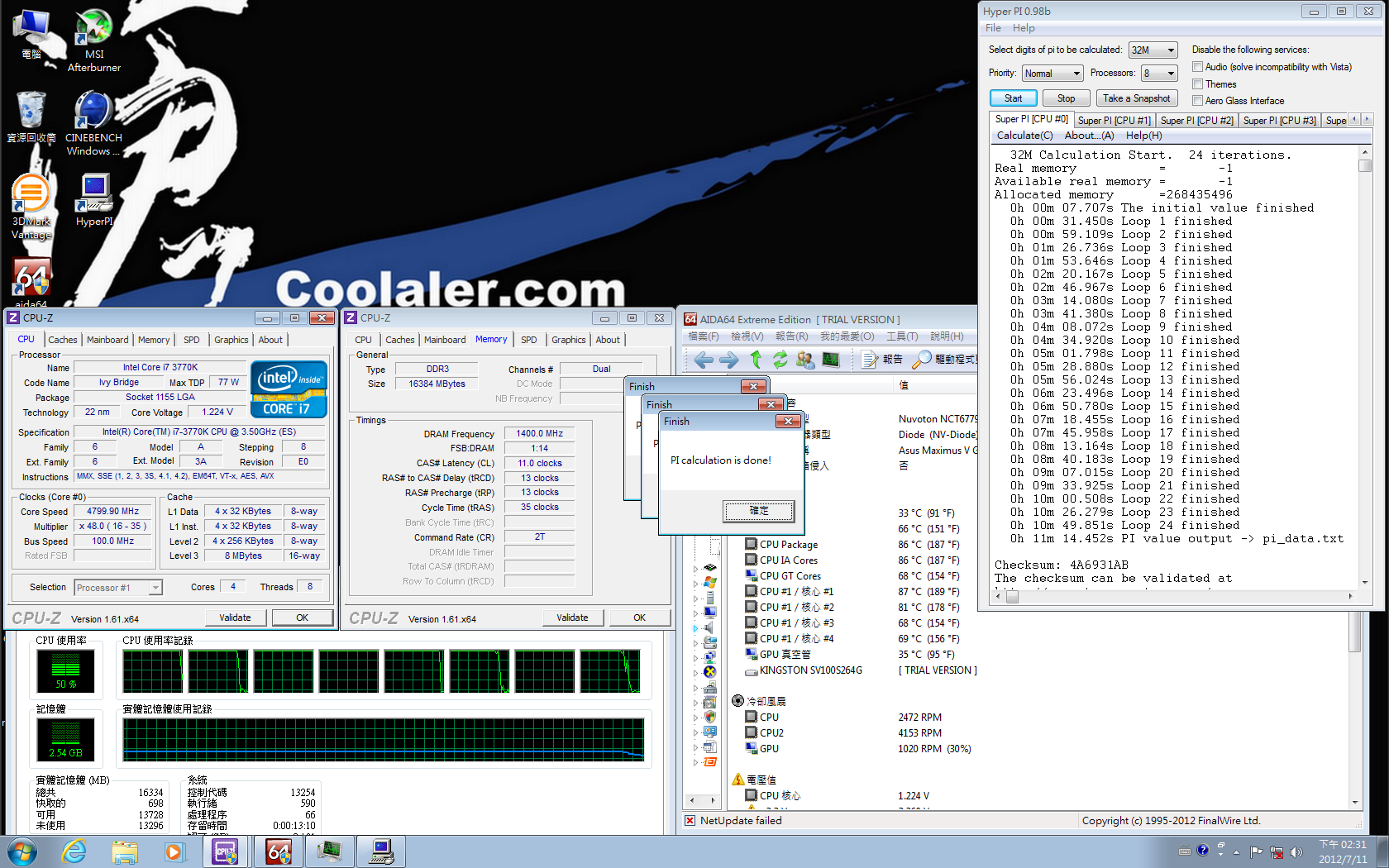Screen dimensions: 1389x868
Task: Open Internet Explorer from the taskbar
Action: tap(74, 851)
